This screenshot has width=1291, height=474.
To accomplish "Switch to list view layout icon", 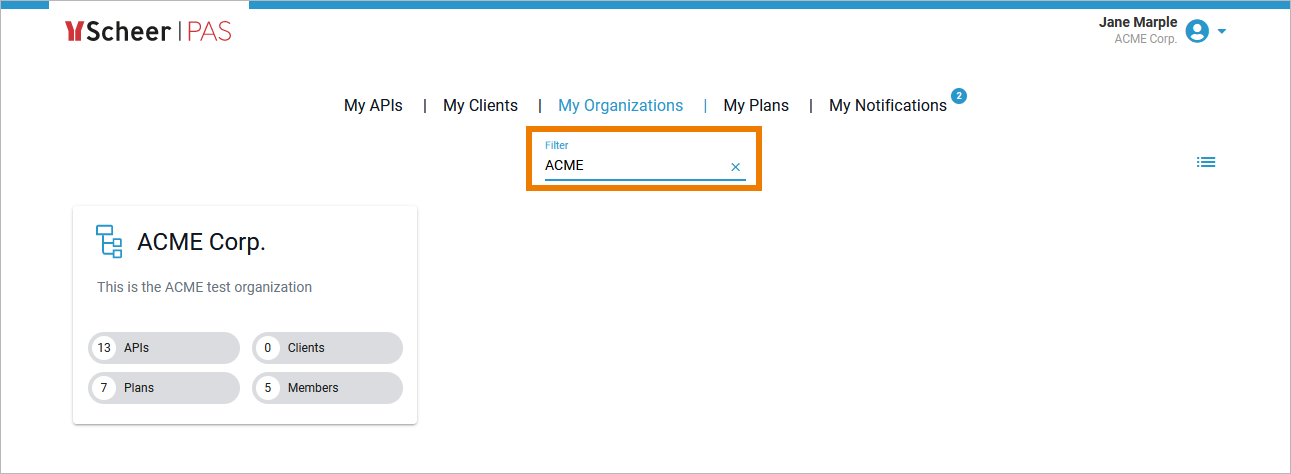I will [x=1206, y=162].
